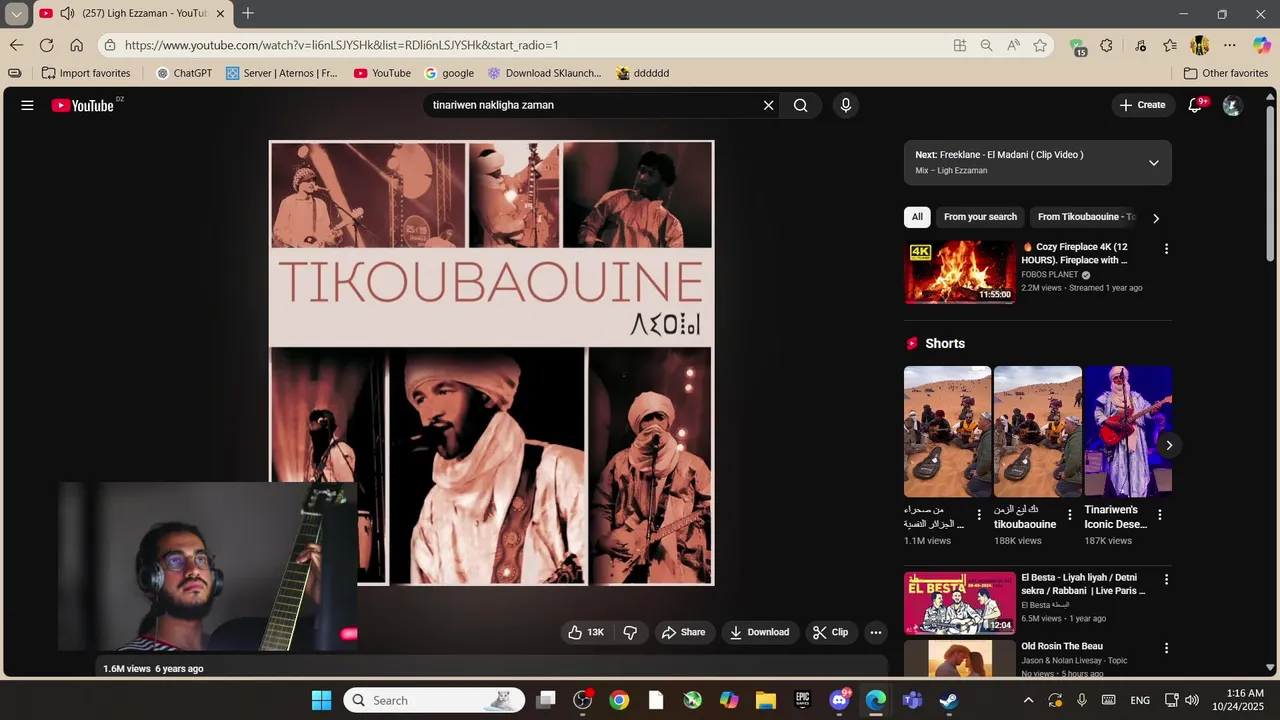Refresh the current page
Screen dimensions: 1280x720
[46, 45]
